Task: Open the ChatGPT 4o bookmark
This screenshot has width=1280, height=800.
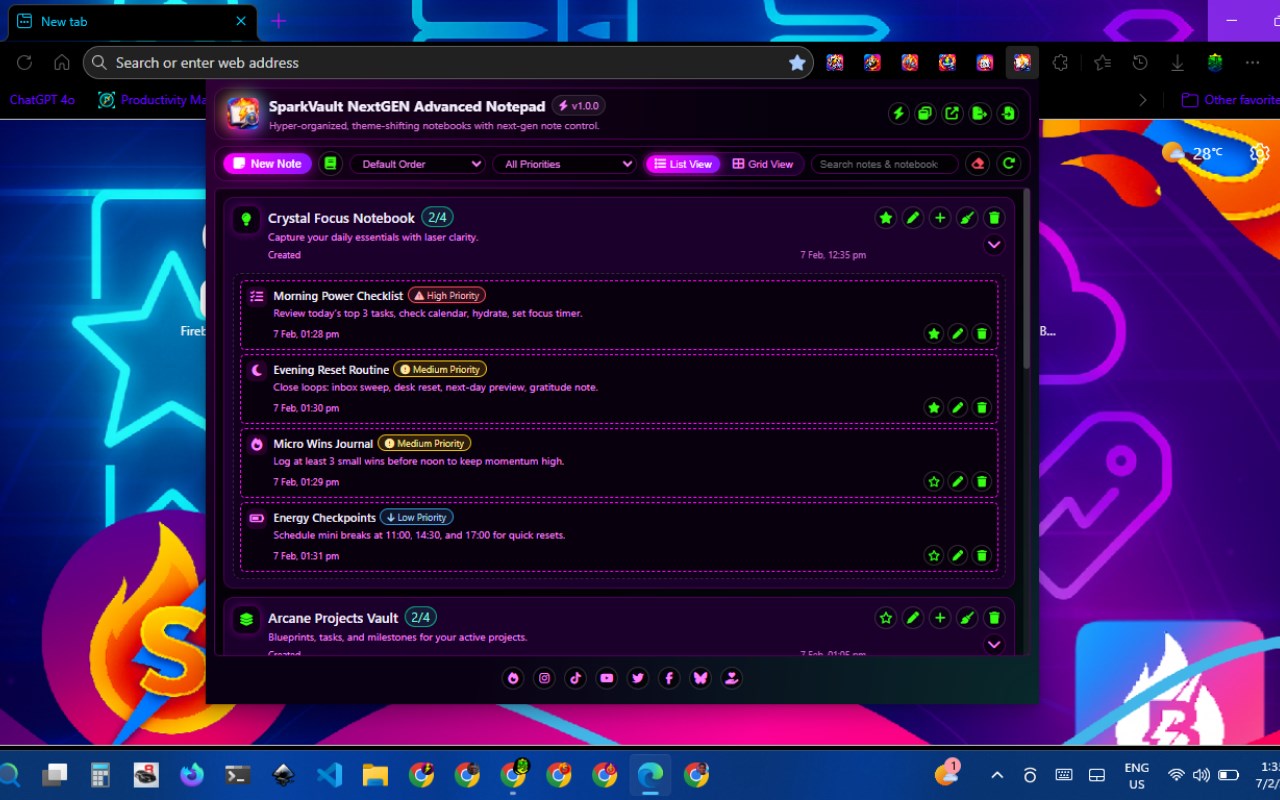Action: (42, 100)
